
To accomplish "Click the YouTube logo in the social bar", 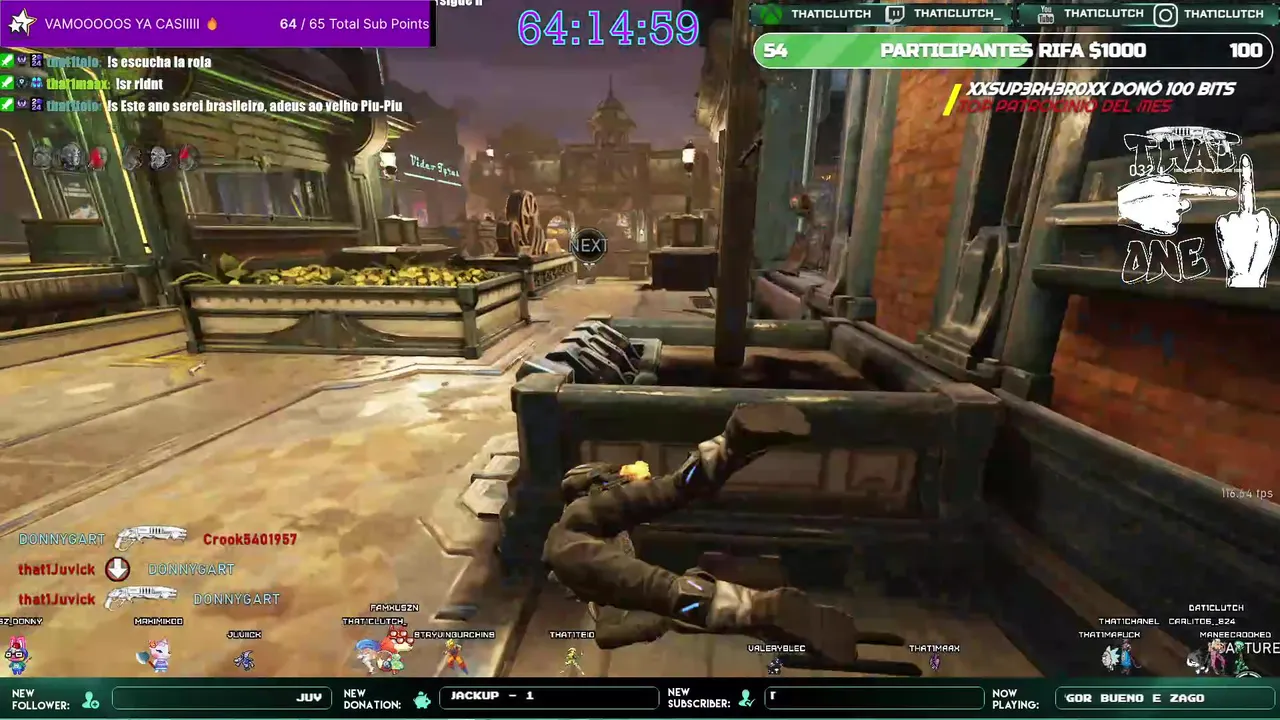I will coord(1046,14).
